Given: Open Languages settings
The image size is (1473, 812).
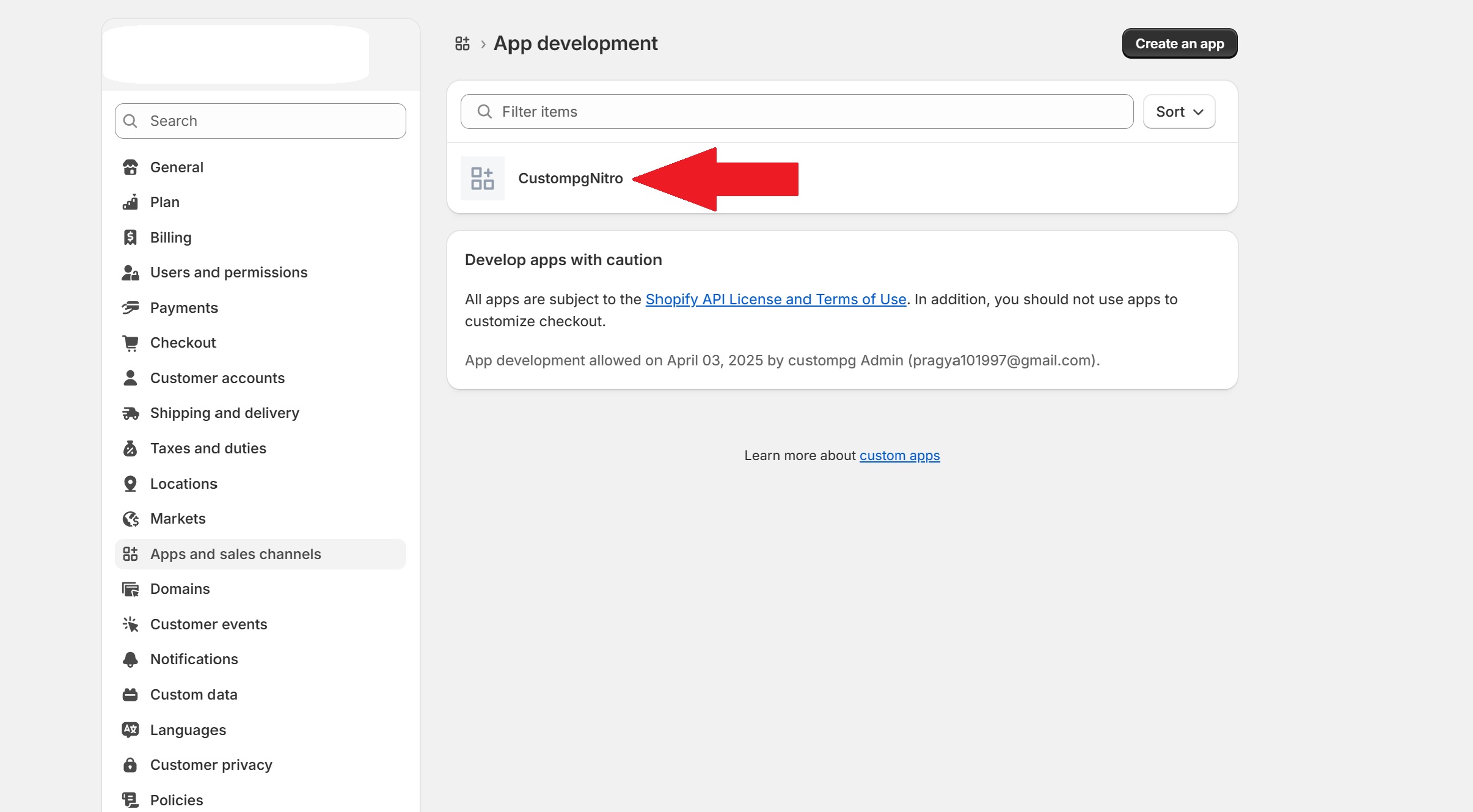Looking at the screenshot, I should pyautogui.click(x=260, y=730).
